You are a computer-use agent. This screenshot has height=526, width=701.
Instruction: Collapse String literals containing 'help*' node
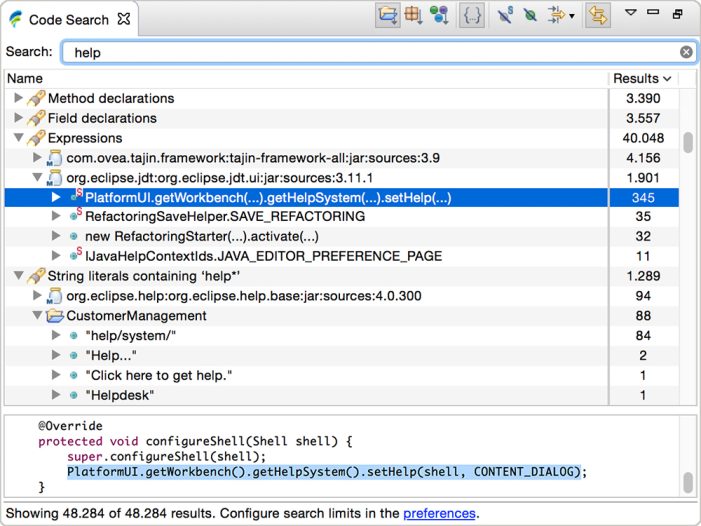tap(18, 276)
